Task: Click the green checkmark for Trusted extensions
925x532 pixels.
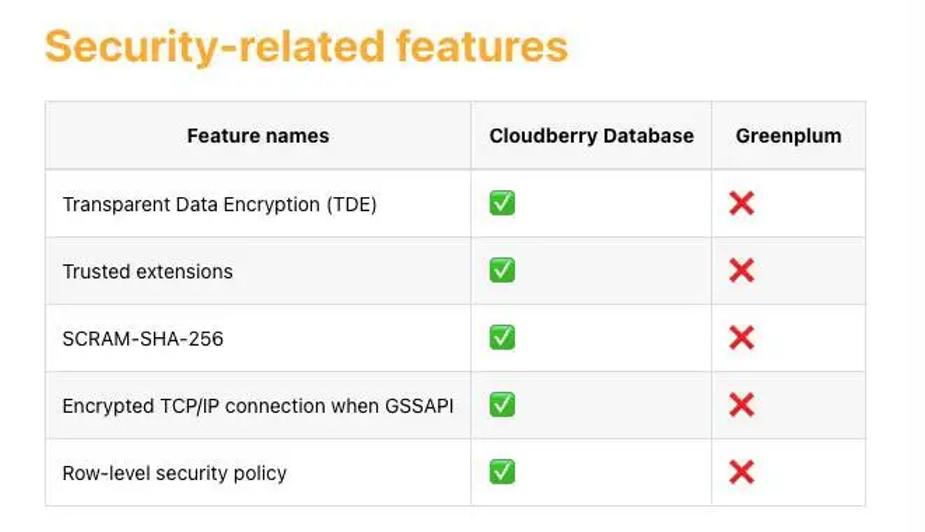Action: click(x=502, y=270)
